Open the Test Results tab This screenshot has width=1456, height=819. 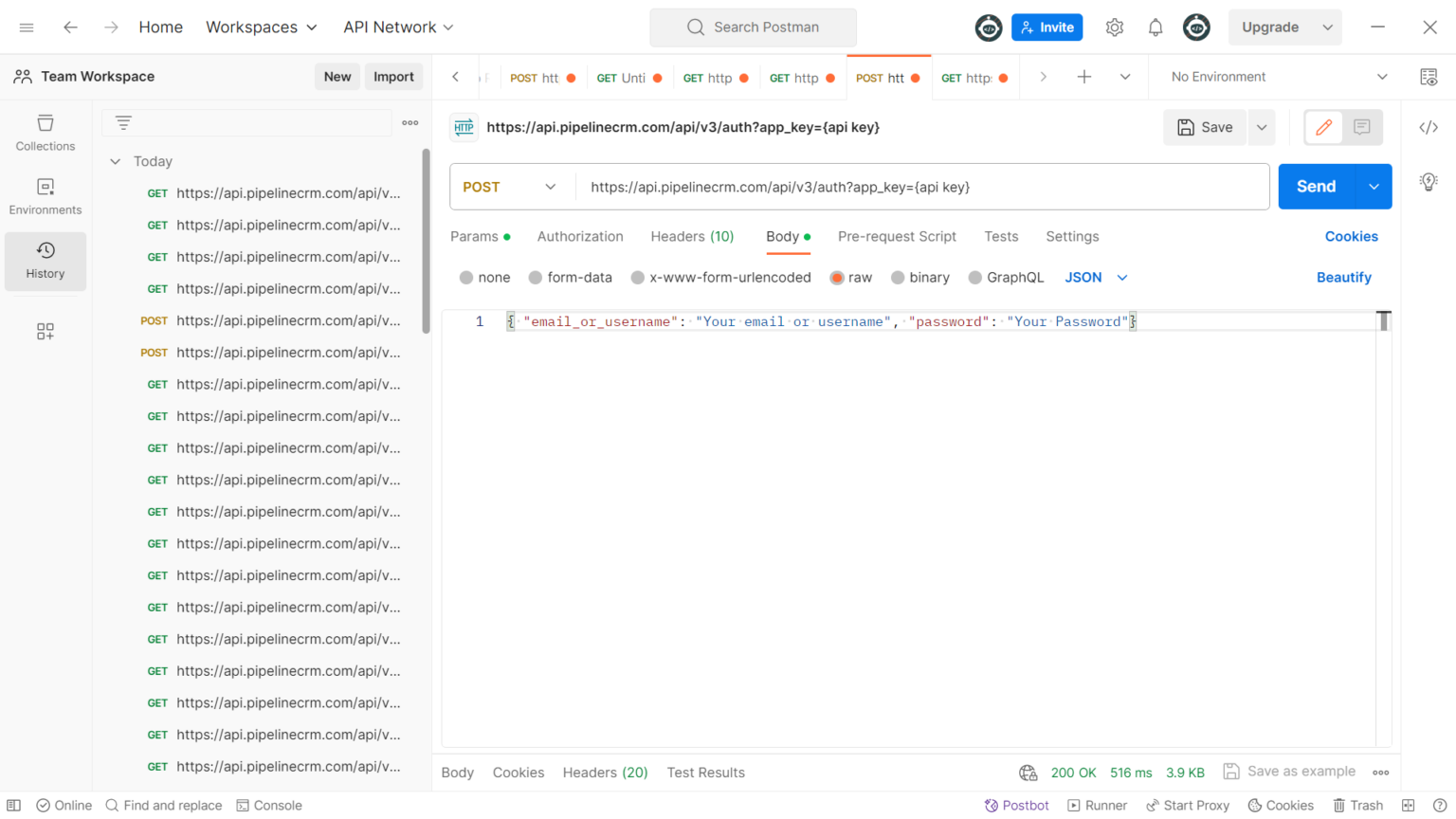(705, 773)
